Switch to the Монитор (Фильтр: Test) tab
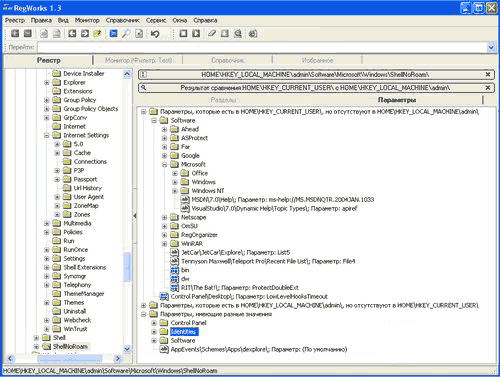This screenshot has width=500, height=377. (x=138, y=60)
